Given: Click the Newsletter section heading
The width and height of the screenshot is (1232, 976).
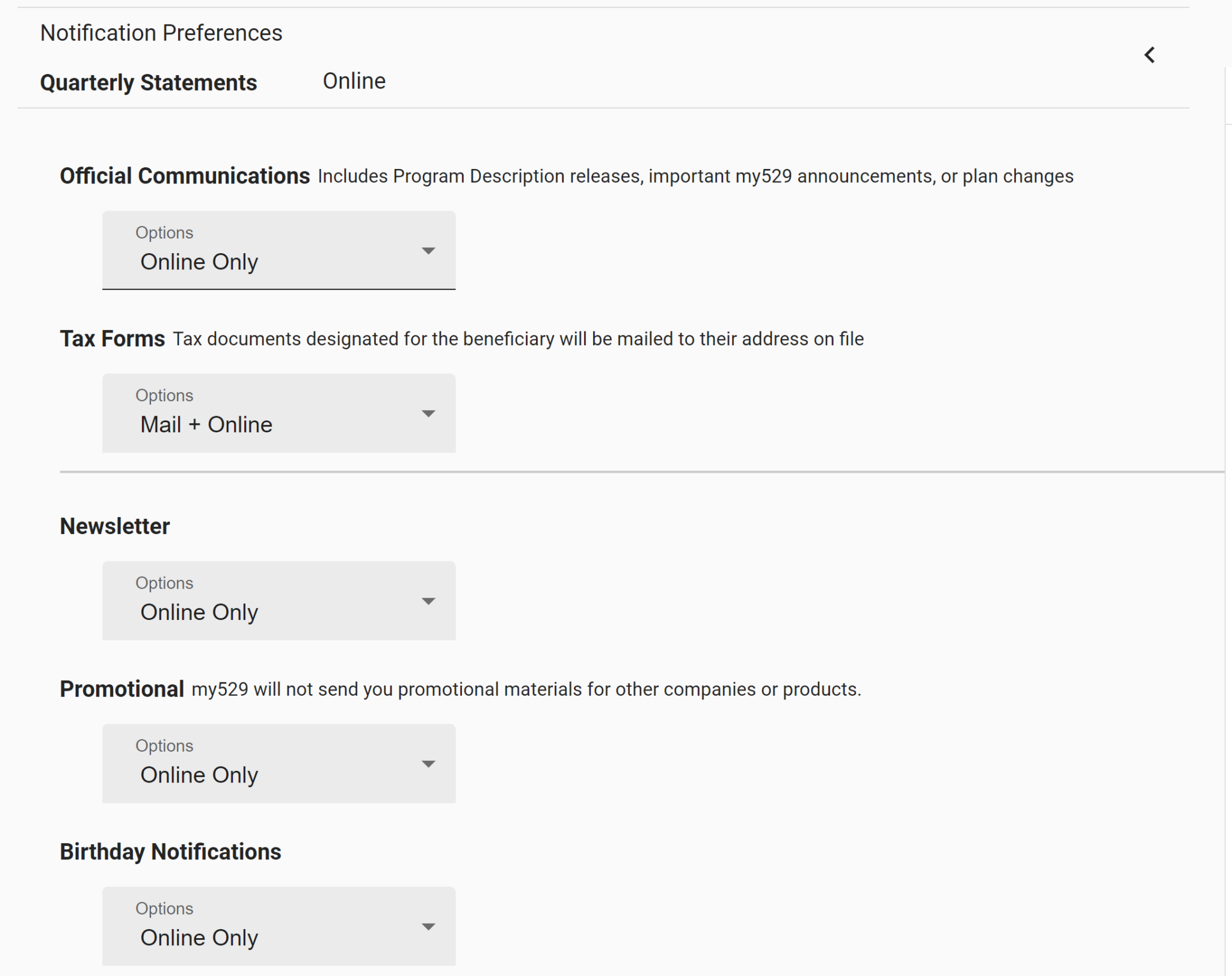Looking at the screenshot, I should [x=115, y=526].
